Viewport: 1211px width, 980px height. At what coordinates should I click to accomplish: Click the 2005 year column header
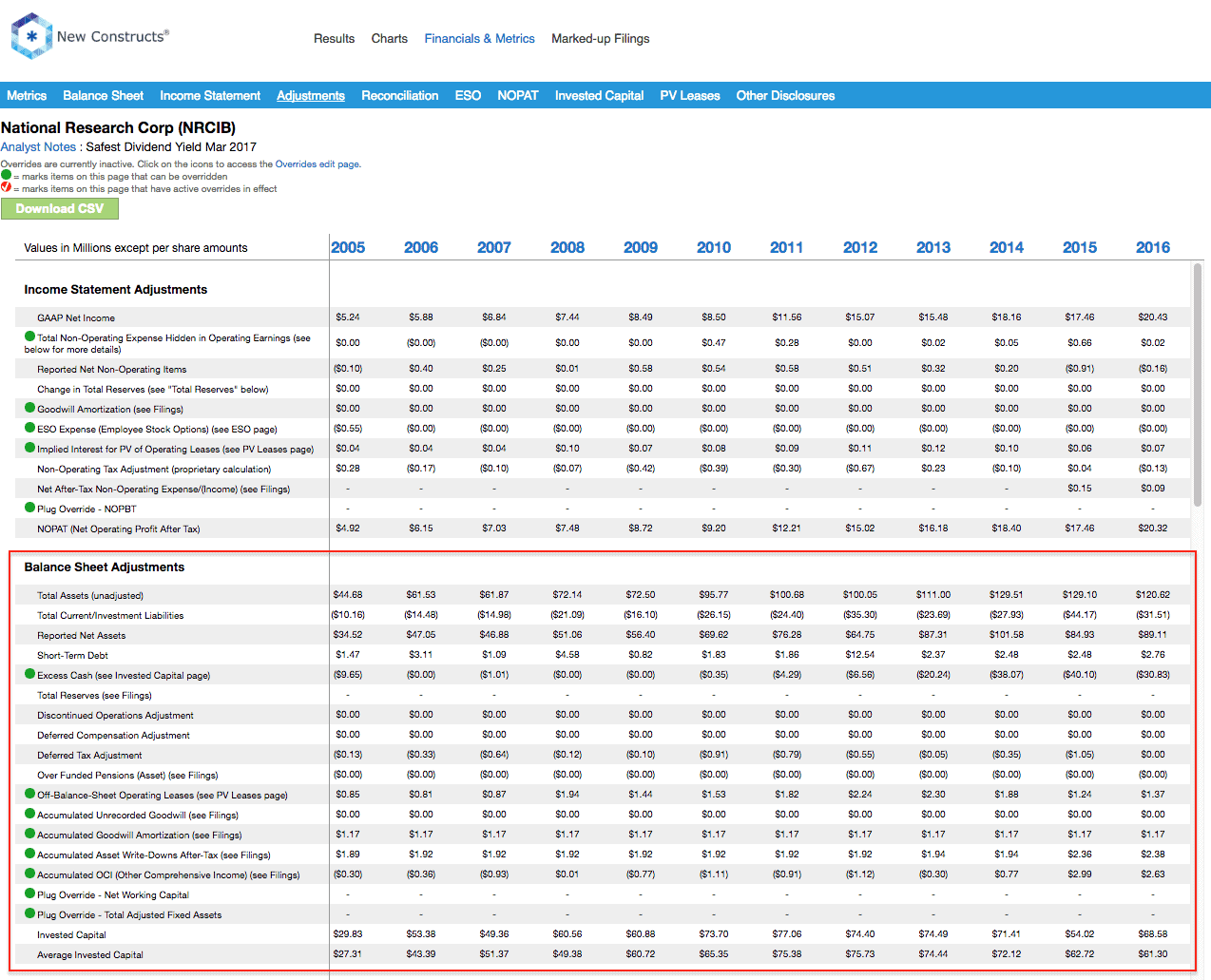tap(348, 248)
